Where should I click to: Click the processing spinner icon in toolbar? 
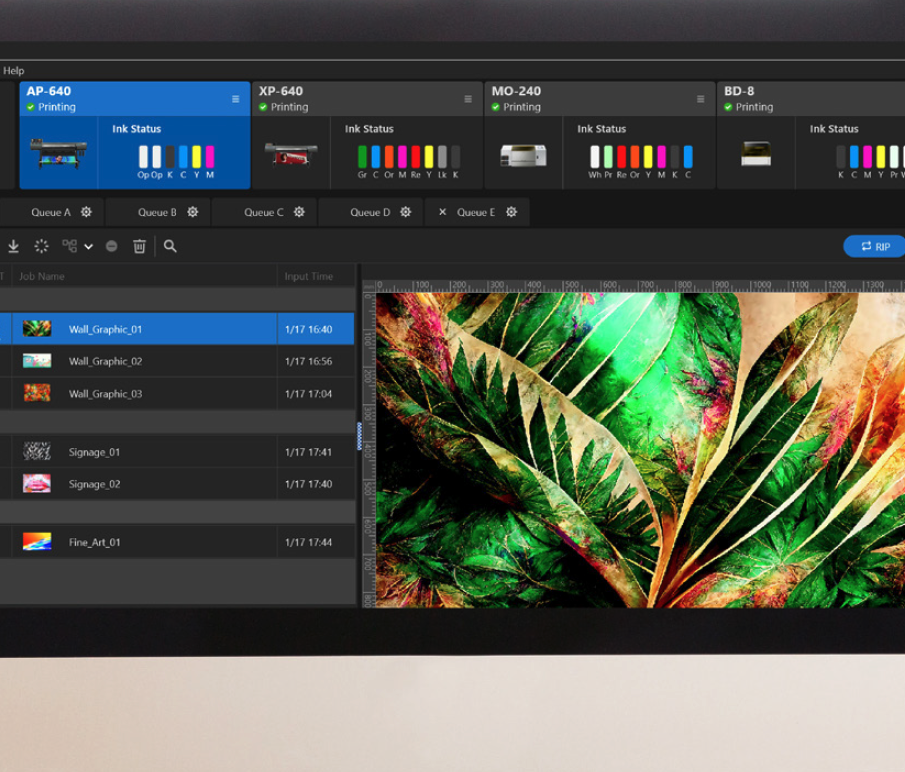click(x=41, y=246)
